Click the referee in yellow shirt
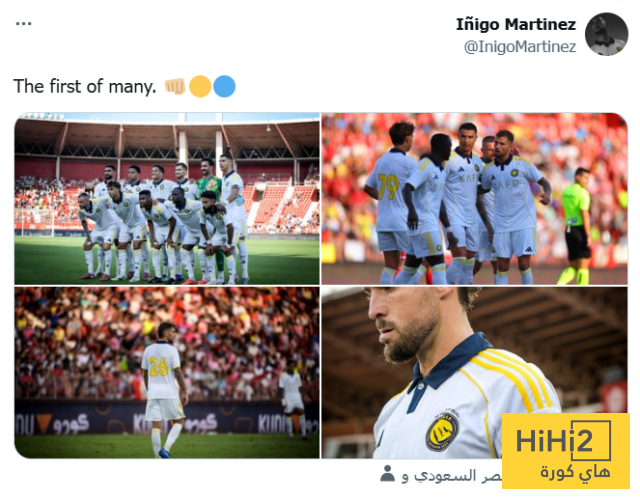 click(576, 226)
